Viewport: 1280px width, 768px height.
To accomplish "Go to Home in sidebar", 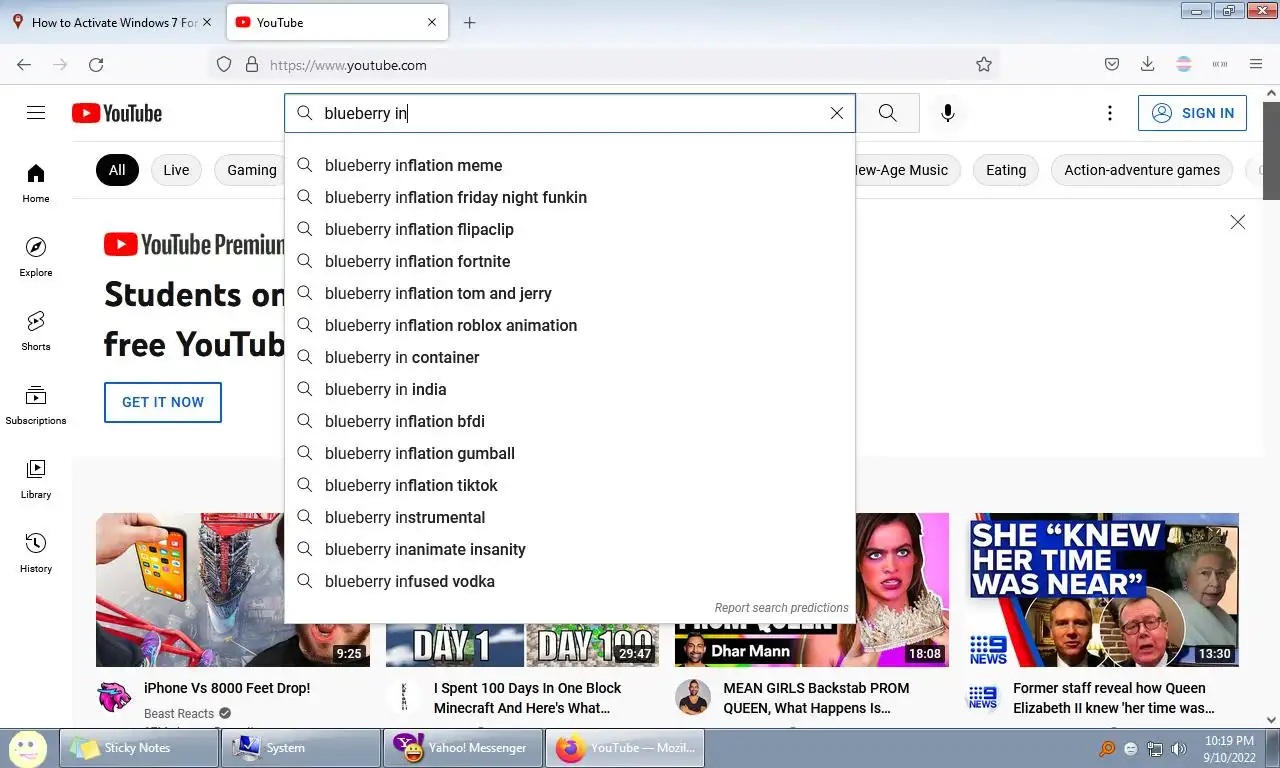I will (36, 183).
